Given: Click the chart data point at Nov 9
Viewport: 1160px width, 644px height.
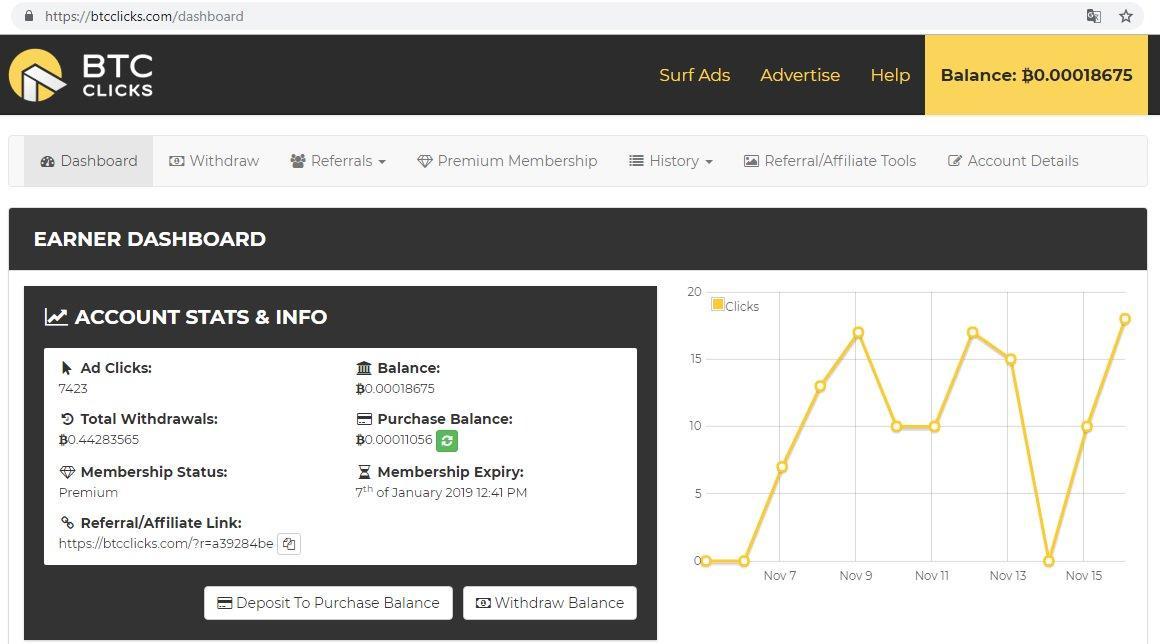Looking at the screenshot, I should point(858,333).
